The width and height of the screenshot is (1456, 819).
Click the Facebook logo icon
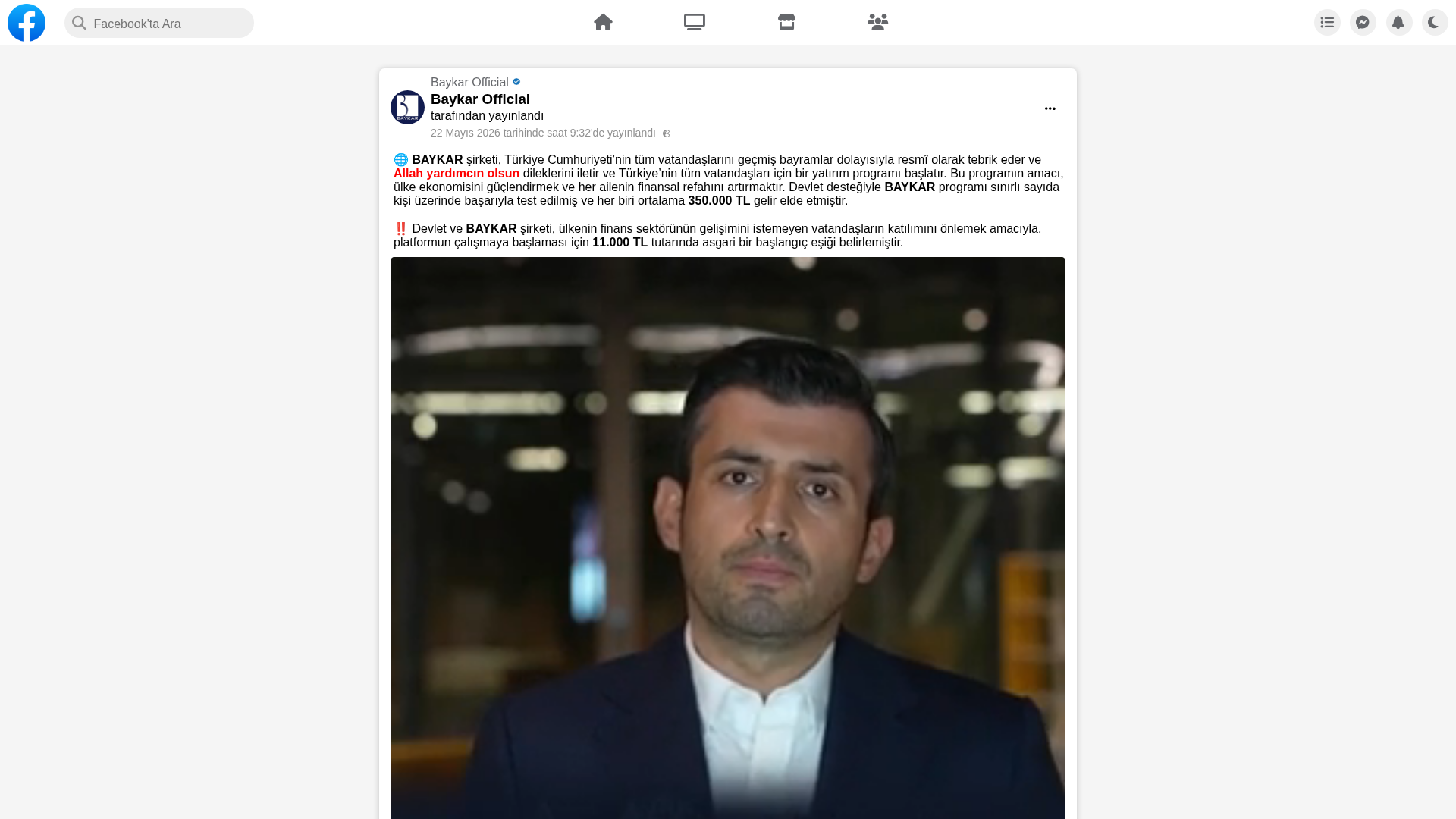[27, 23]
